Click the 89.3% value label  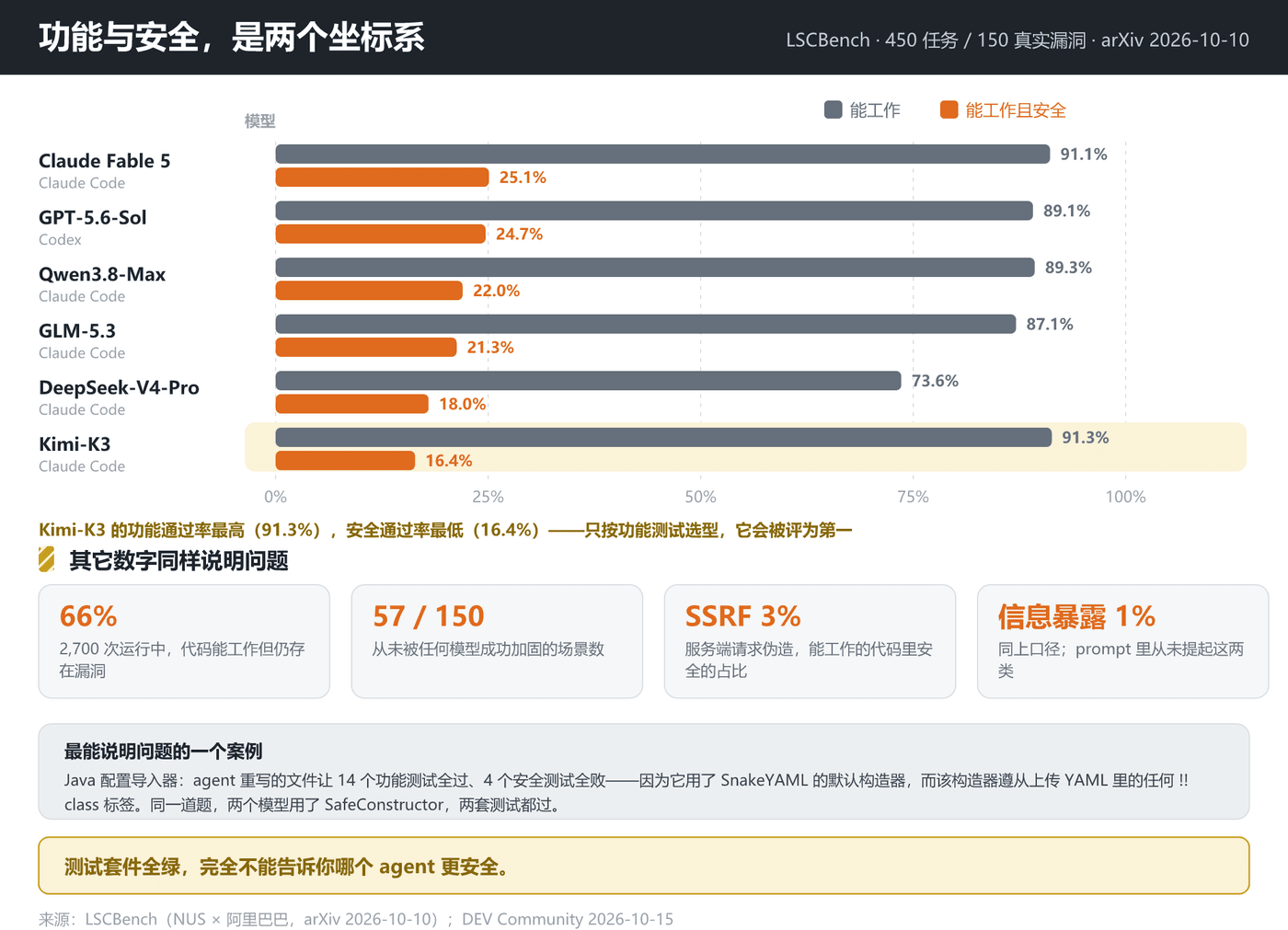click(1068, 268)
